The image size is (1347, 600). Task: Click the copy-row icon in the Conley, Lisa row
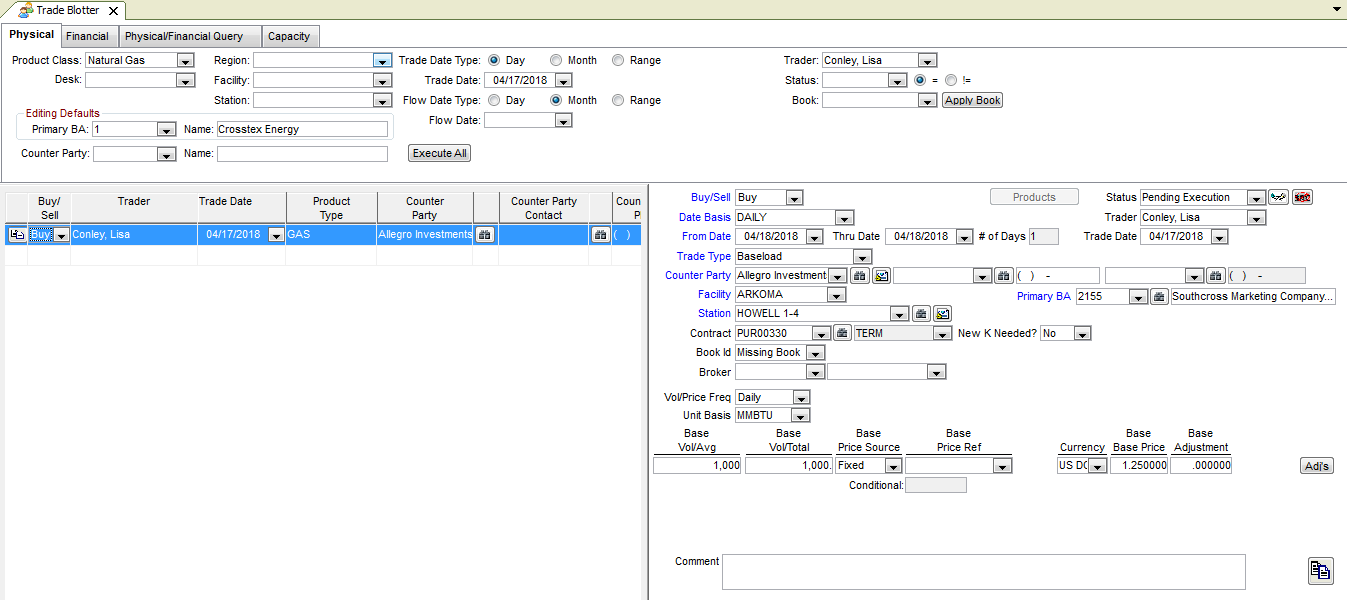click(x=17, y=234)
